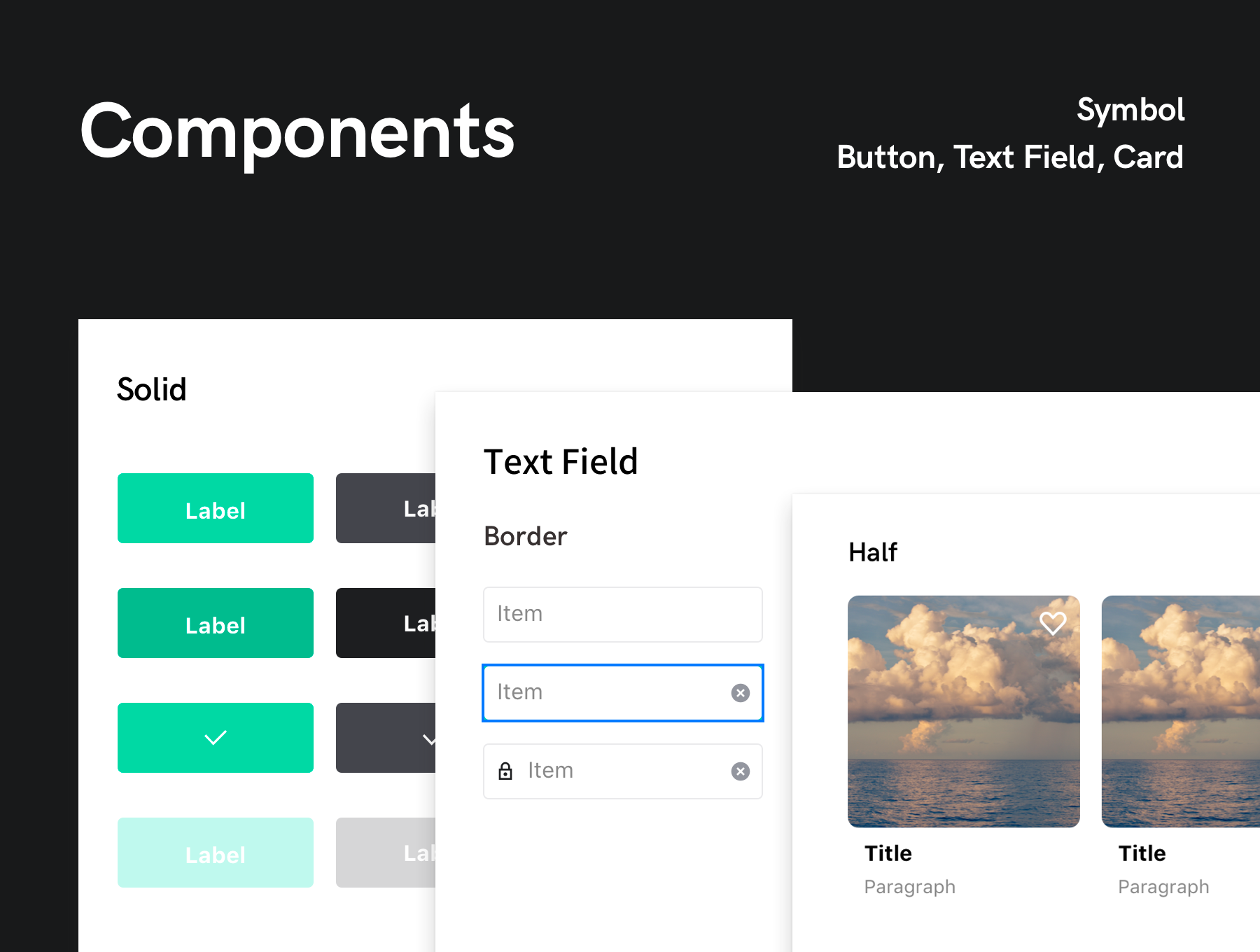This screenshot has width=1260, height=952.
Task: Clear the focused blue-bordered Item field
Action: click(x=740, y=693)
